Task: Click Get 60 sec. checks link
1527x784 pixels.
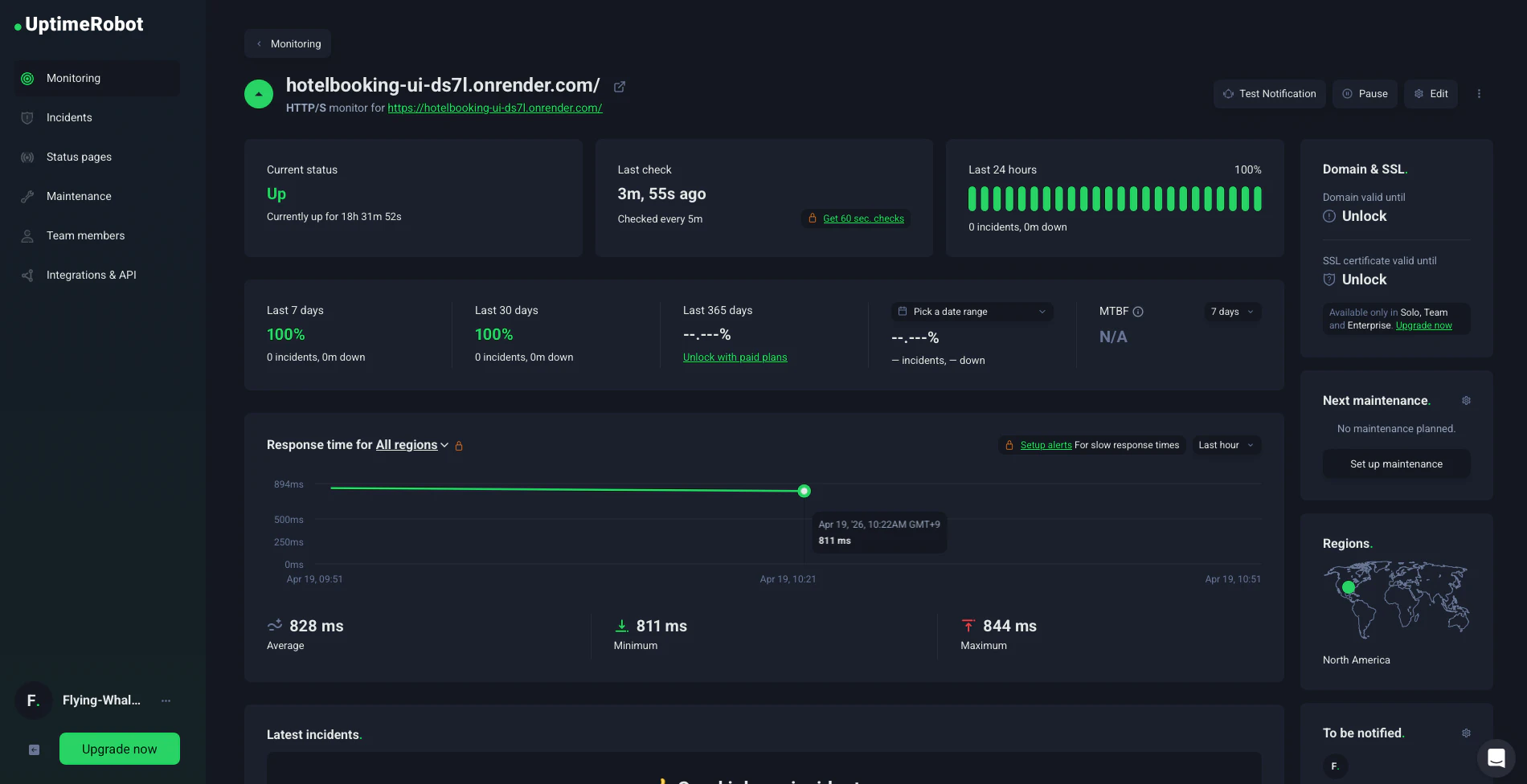Action: click(x=863, y=218)
